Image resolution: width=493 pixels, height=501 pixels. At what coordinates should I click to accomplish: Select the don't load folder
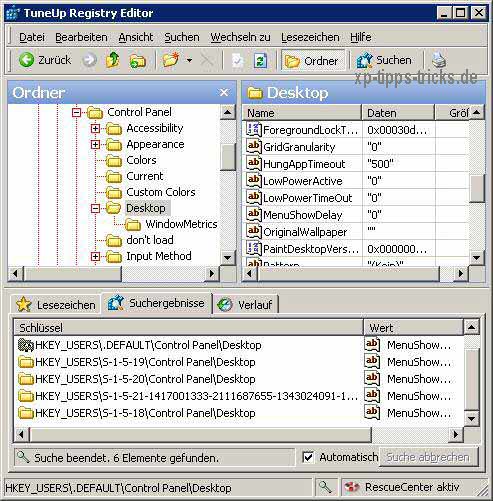coord(150,240)
